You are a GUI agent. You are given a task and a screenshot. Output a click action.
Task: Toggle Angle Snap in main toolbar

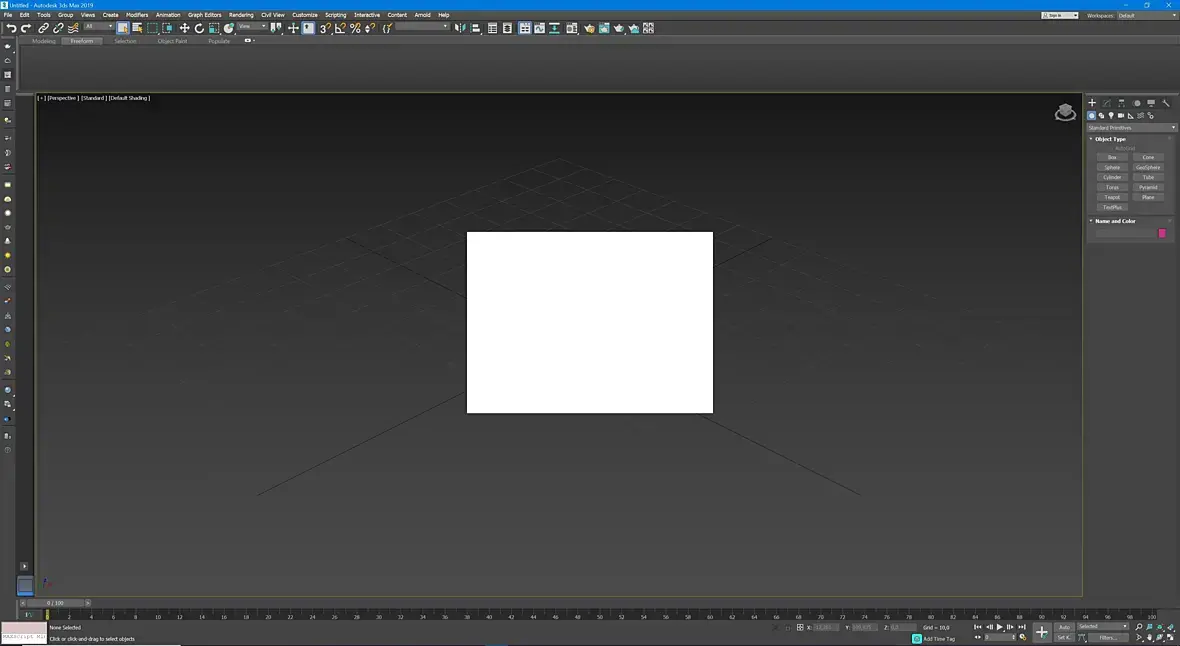(x=340, y=28)
